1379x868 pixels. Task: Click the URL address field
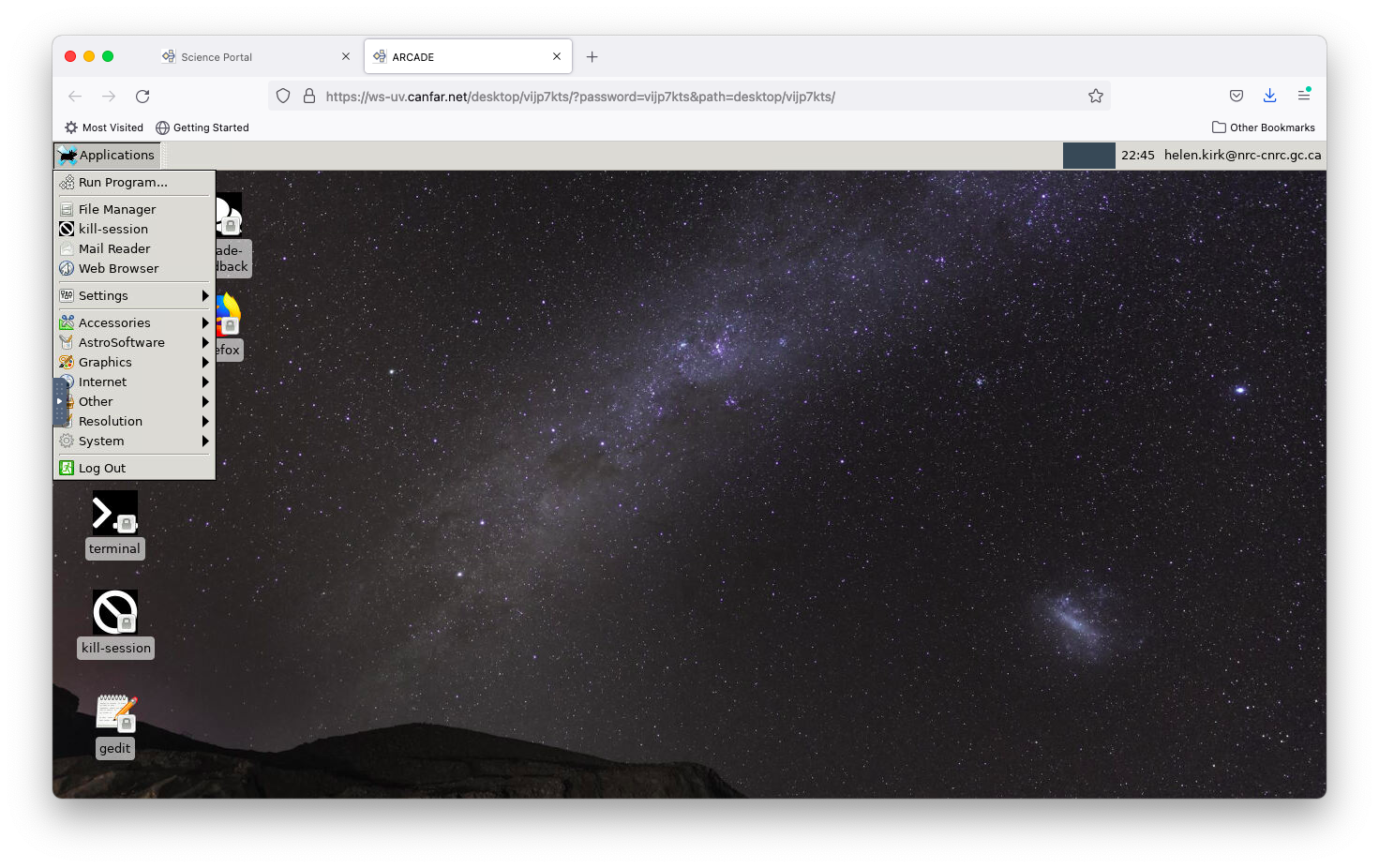pyautogui.click(x=689, y=97)
